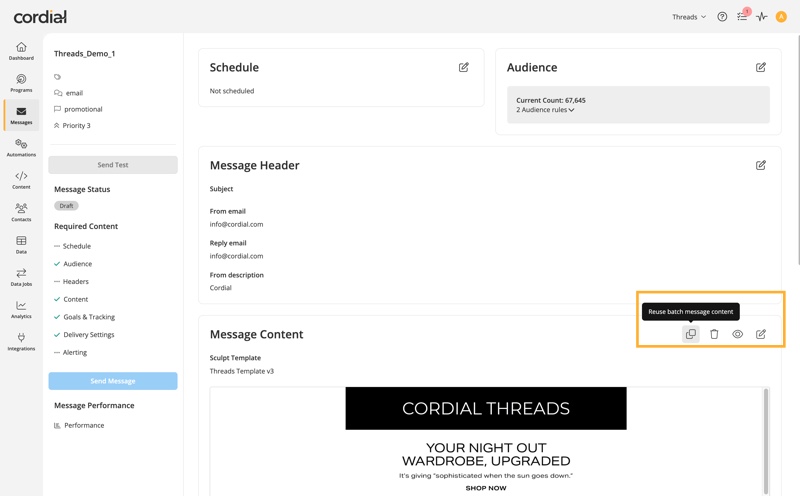800x496 pixels.
Task: Click 'Current Count: 67,645' text
Action: [551, 101]
